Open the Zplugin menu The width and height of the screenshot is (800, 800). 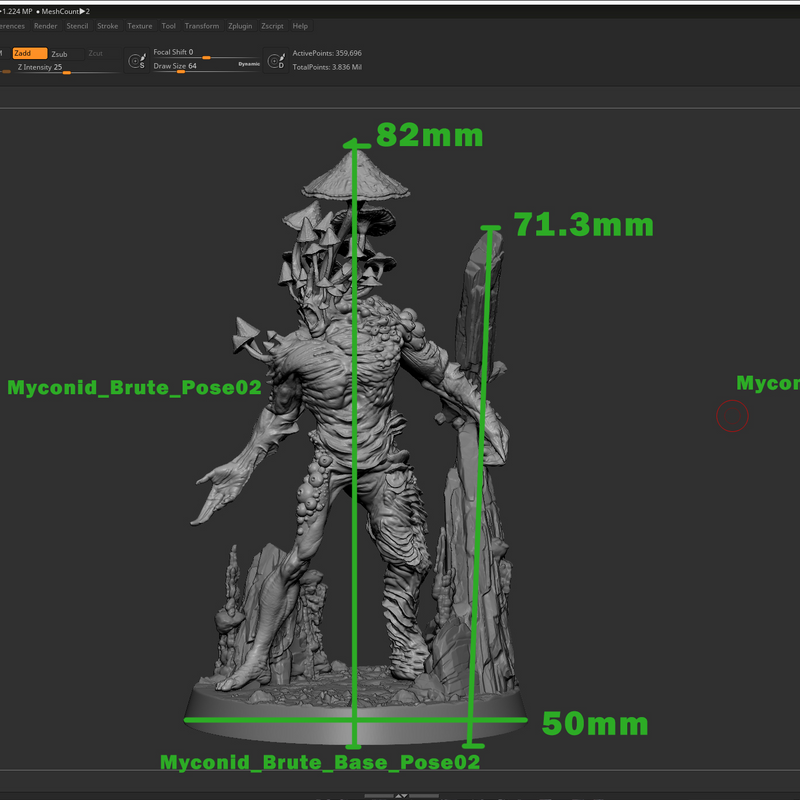(240, 26)
